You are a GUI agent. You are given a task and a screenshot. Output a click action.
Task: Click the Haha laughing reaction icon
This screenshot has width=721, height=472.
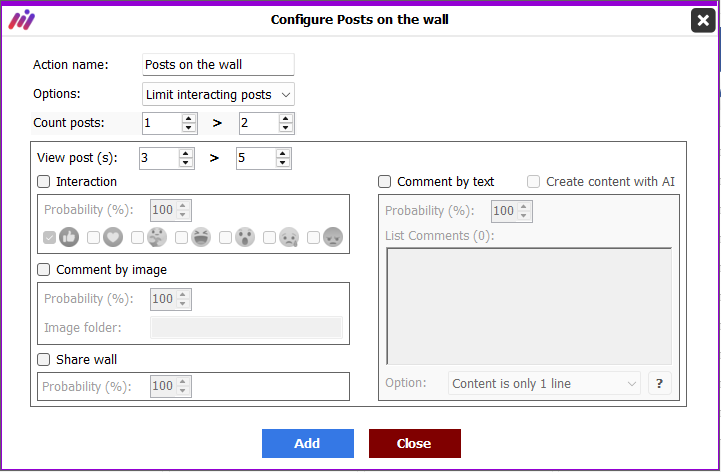201,237
